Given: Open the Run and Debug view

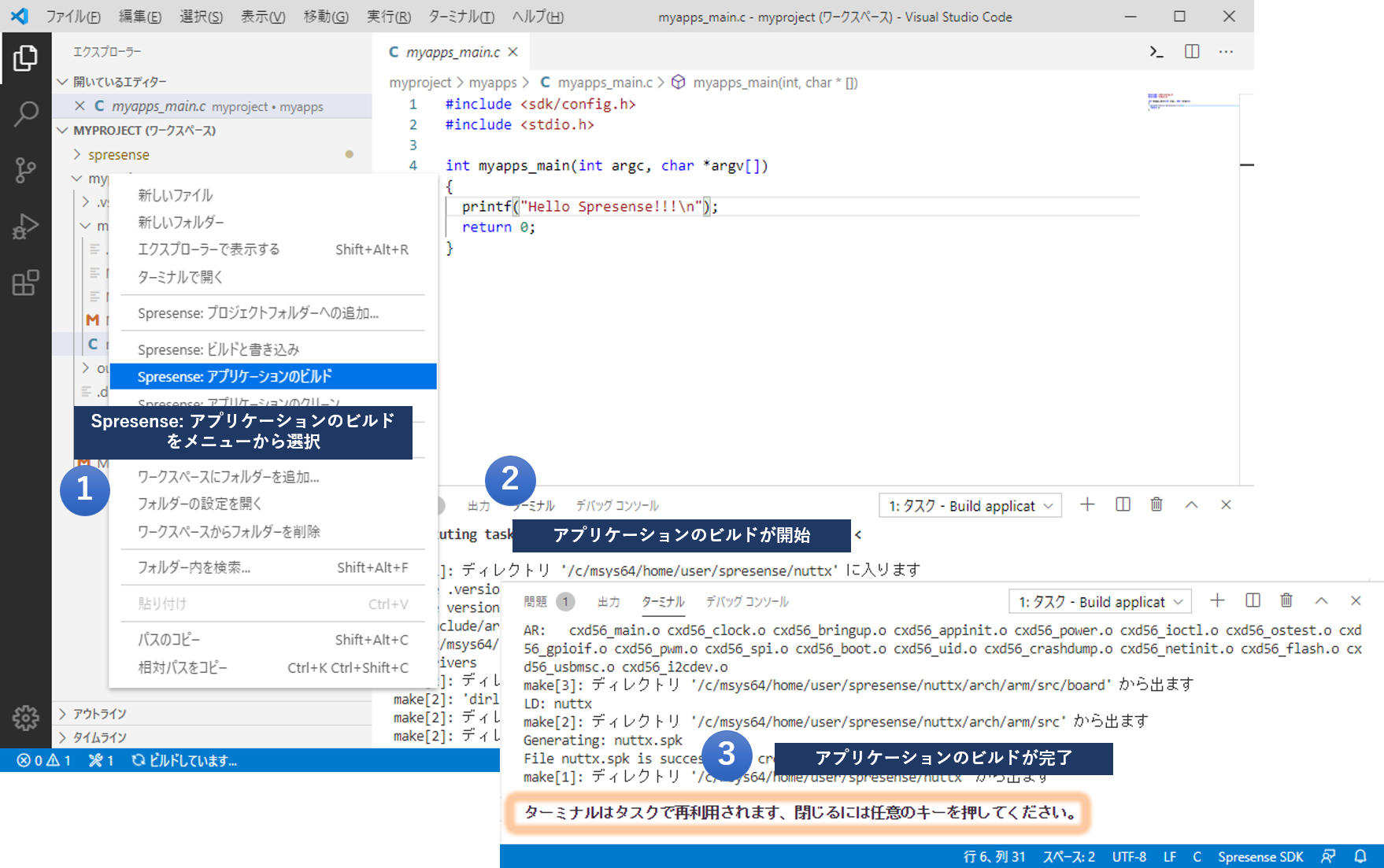Looking at the screenshot, I should 26,226.
